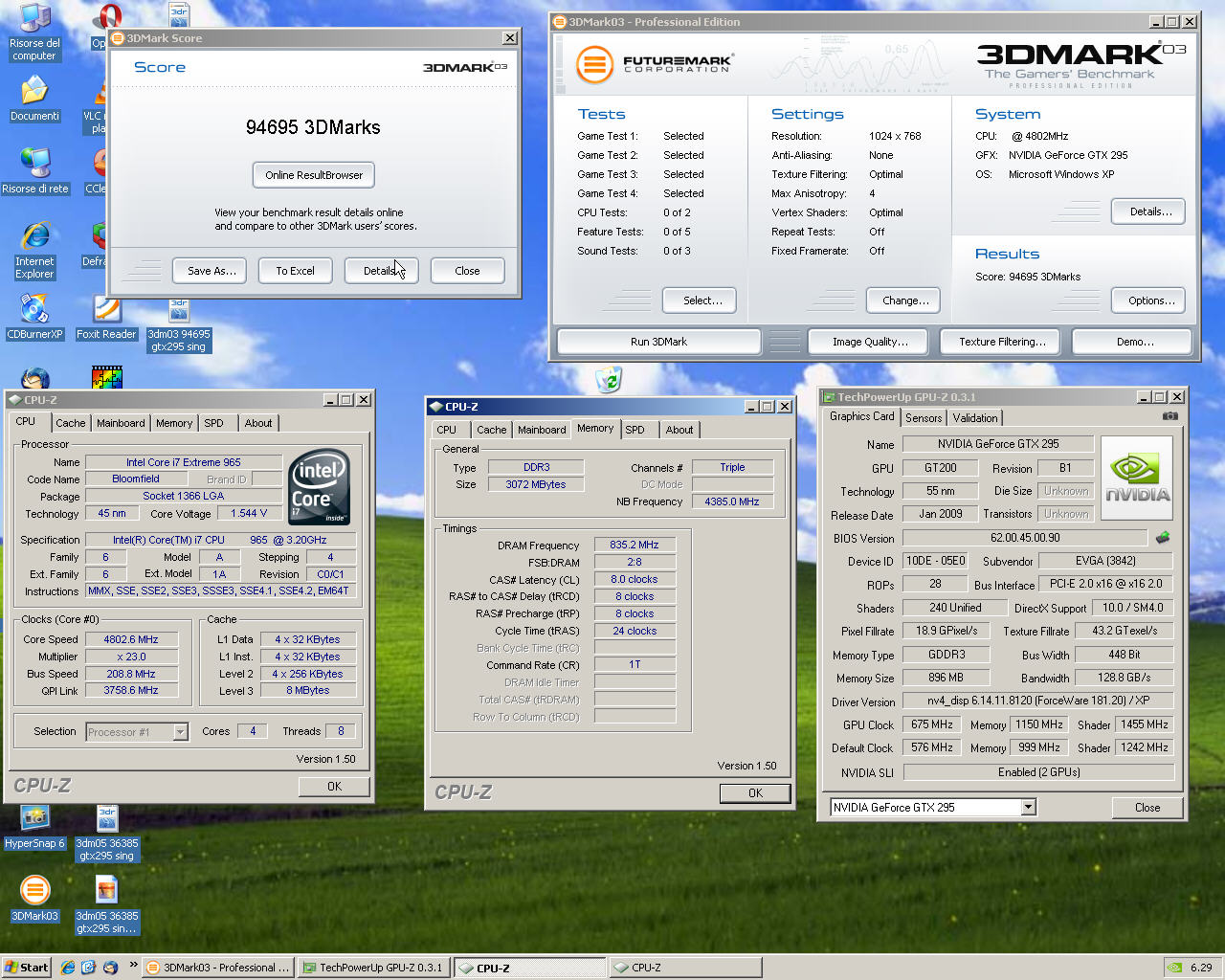Viewport: 1225px width, 980px height.
Task: Launch CDBurnerXP desktop shortcut
Action: click(x=34, y=317)
